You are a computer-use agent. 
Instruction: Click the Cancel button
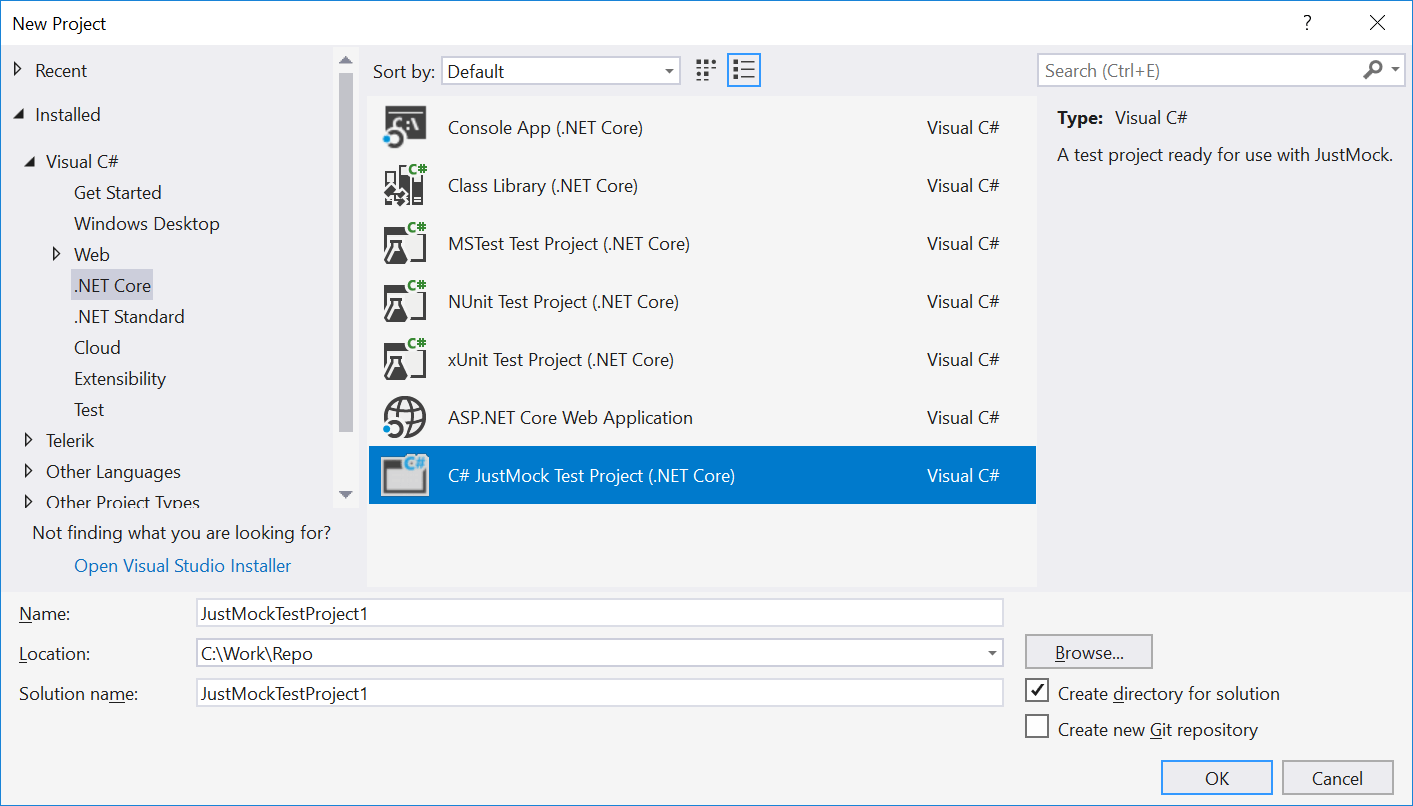point(1337,778)
